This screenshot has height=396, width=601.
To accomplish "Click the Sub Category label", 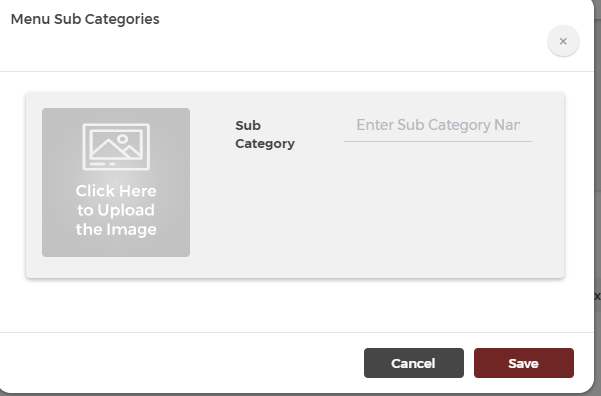I will pos(265,135).
